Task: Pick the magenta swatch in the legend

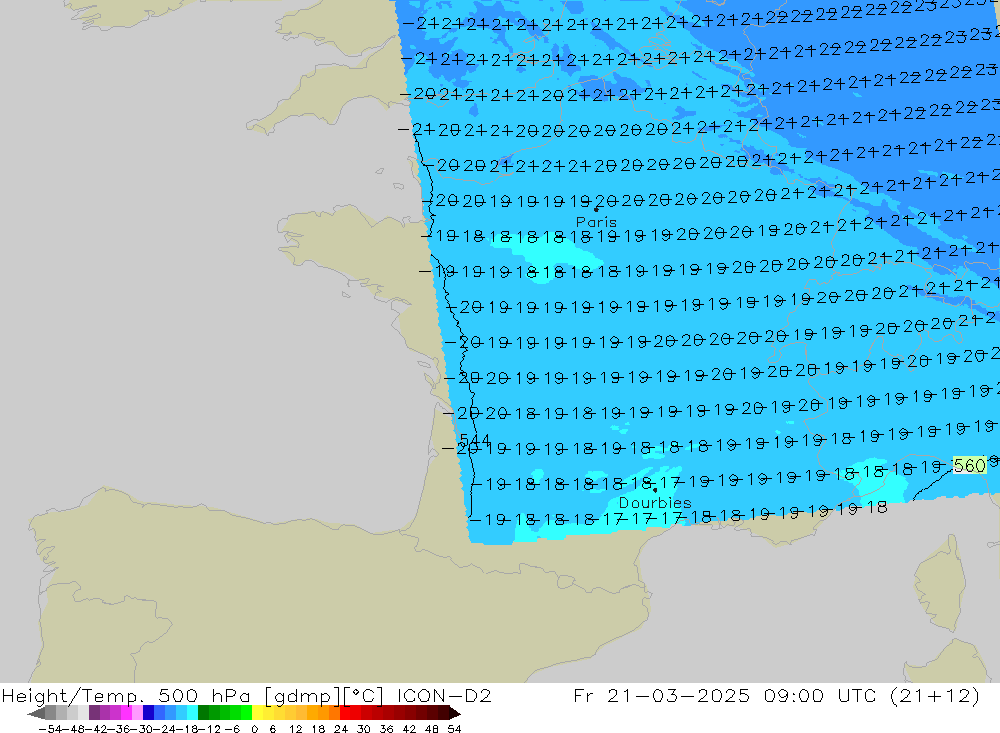Action: (x=126, y=713)
